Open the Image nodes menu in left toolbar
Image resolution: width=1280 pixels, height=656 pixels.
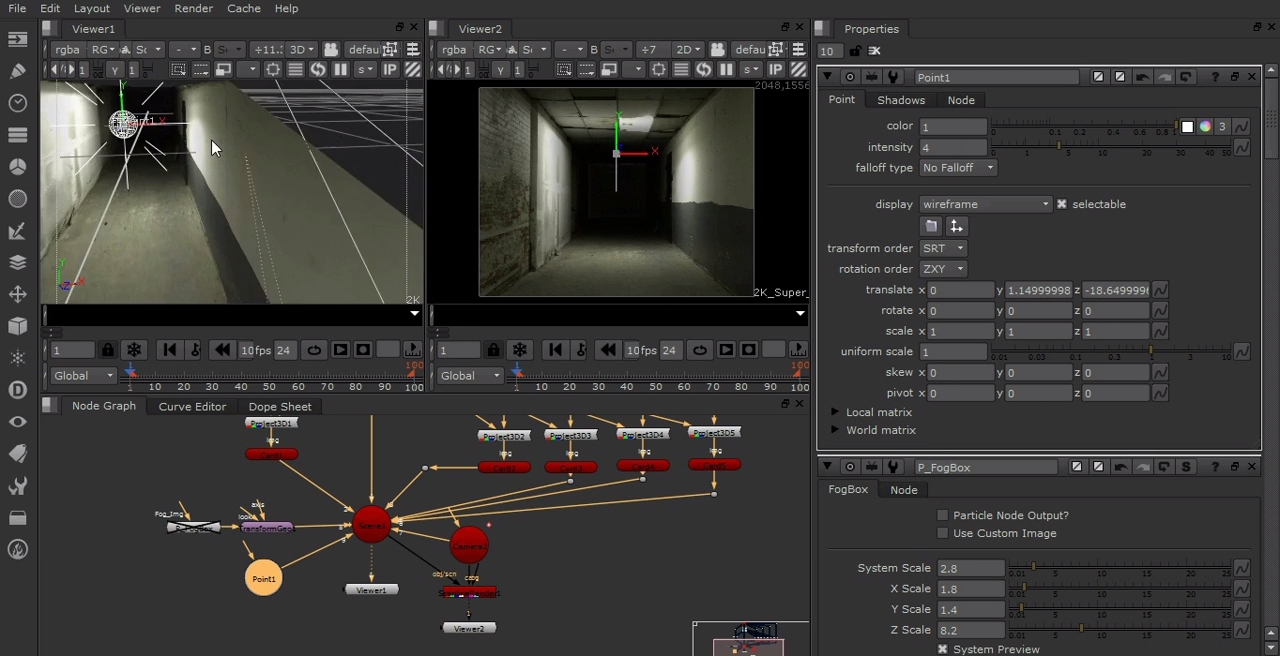17,39
